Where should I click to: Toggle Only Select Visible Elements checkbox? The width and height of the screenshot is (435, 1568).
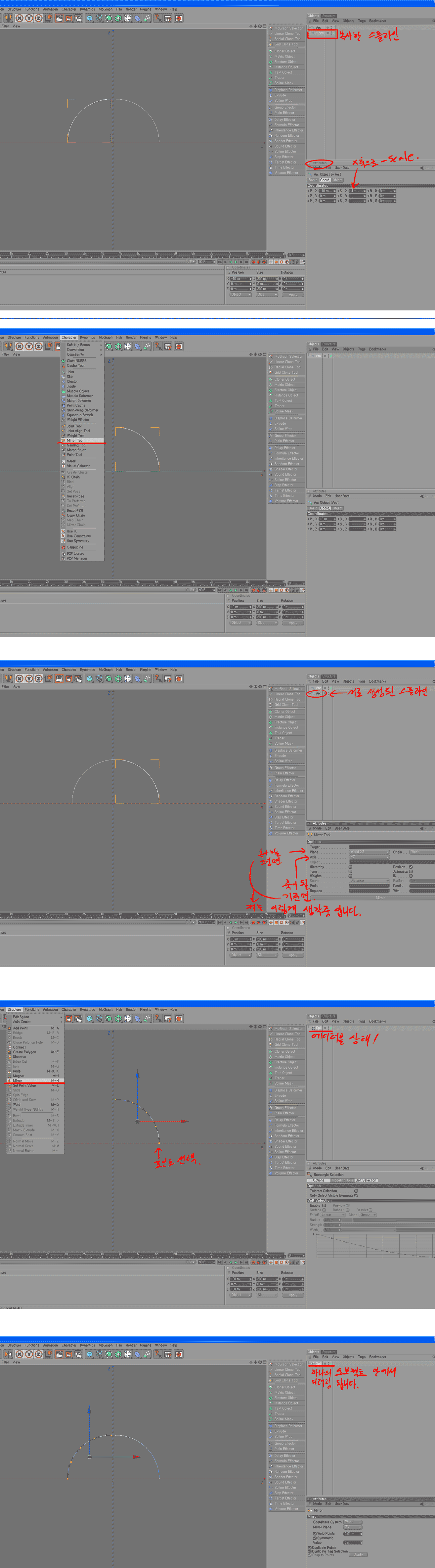(356, 1195)
